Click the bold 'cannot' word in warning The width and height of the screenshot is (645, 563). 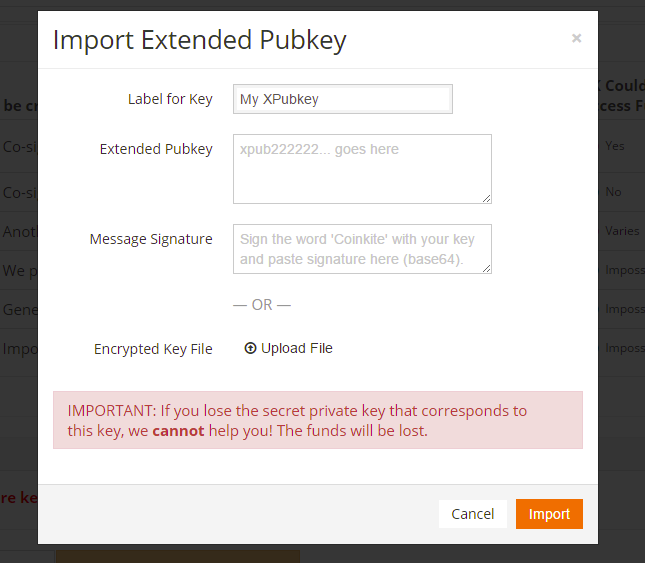[178, 431]
